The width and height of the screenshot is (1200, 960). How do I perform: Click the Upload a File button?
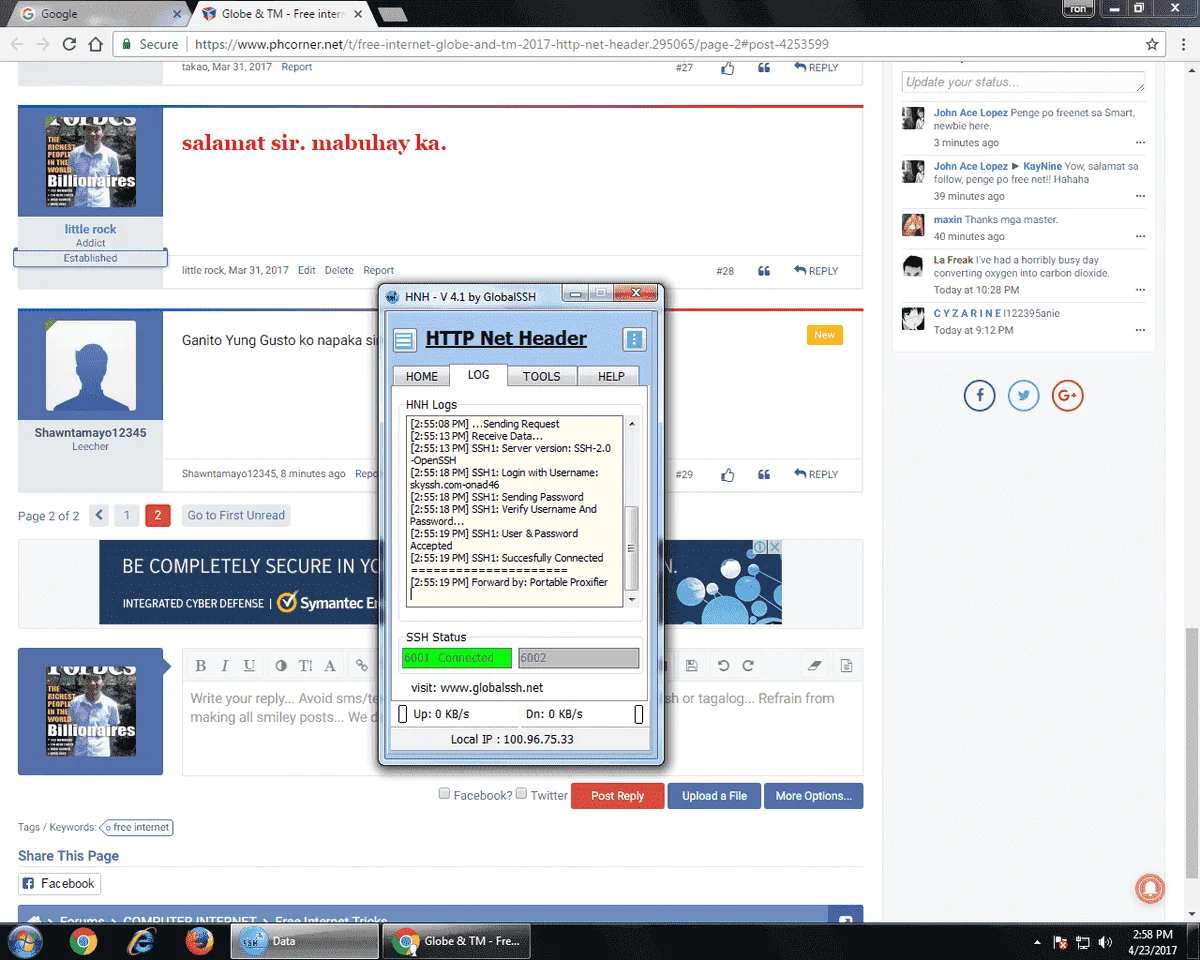click(714, 796)
